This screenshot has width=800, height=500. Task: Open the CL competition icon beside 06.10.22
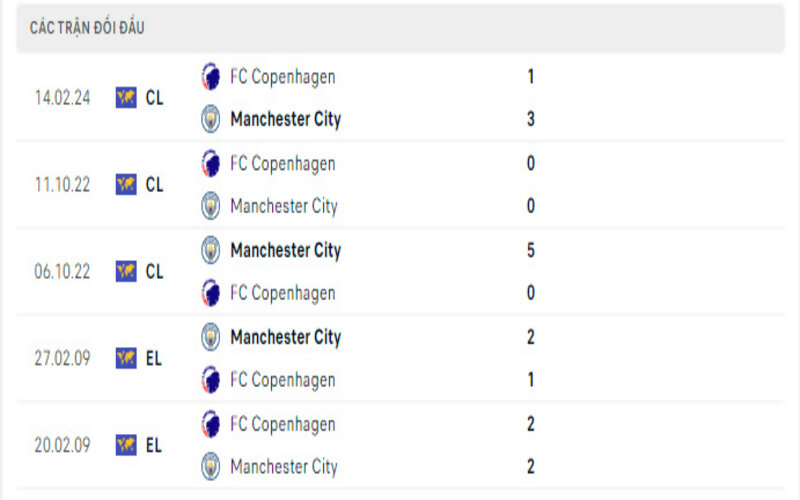[126, 271]
